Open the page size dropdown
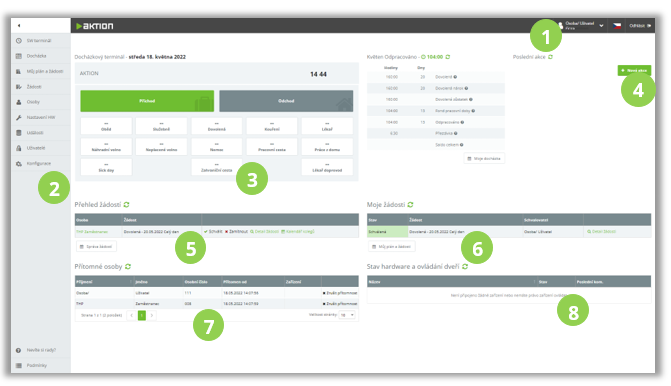Screen dimensions: 671x386 347,315
